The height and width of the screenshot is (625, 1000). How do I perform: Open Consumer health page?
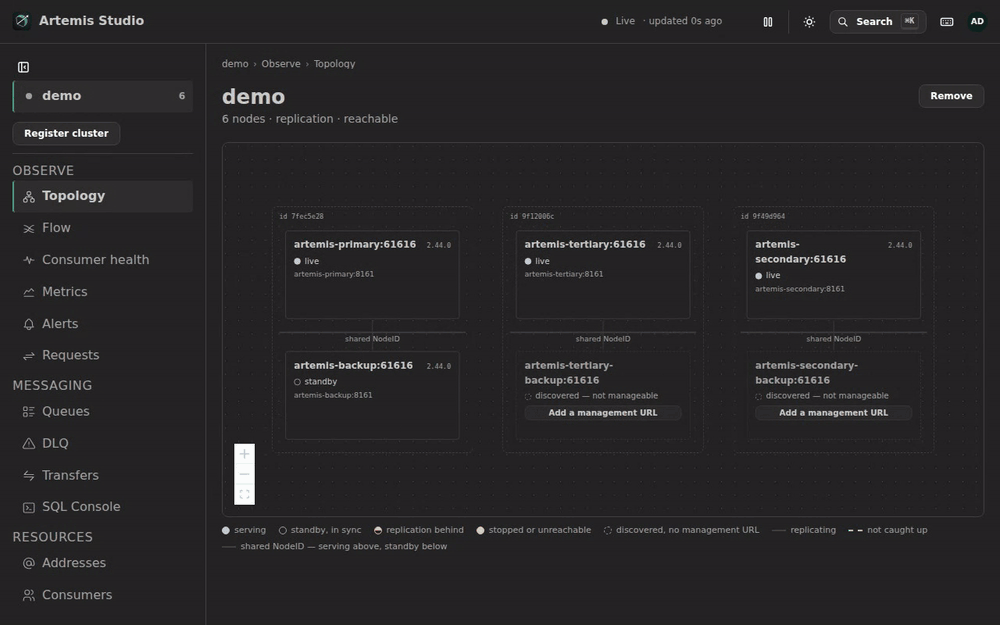point(103,260)
